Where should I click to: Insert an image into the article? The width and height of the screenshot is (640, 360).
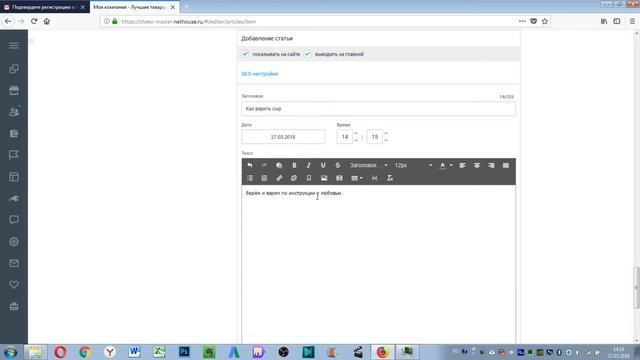(x=324, y=178)
